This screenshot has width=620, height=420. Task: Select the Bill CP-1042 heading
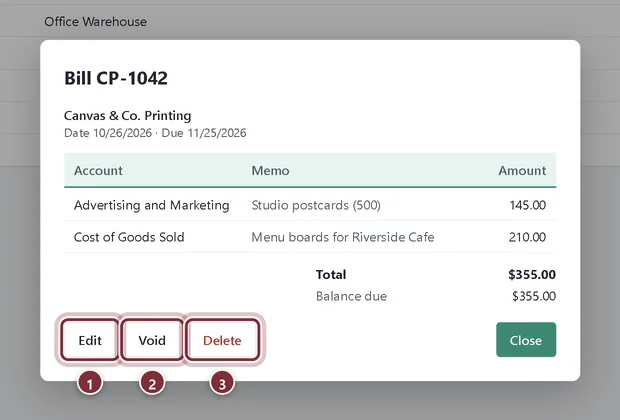click(116, 78)
